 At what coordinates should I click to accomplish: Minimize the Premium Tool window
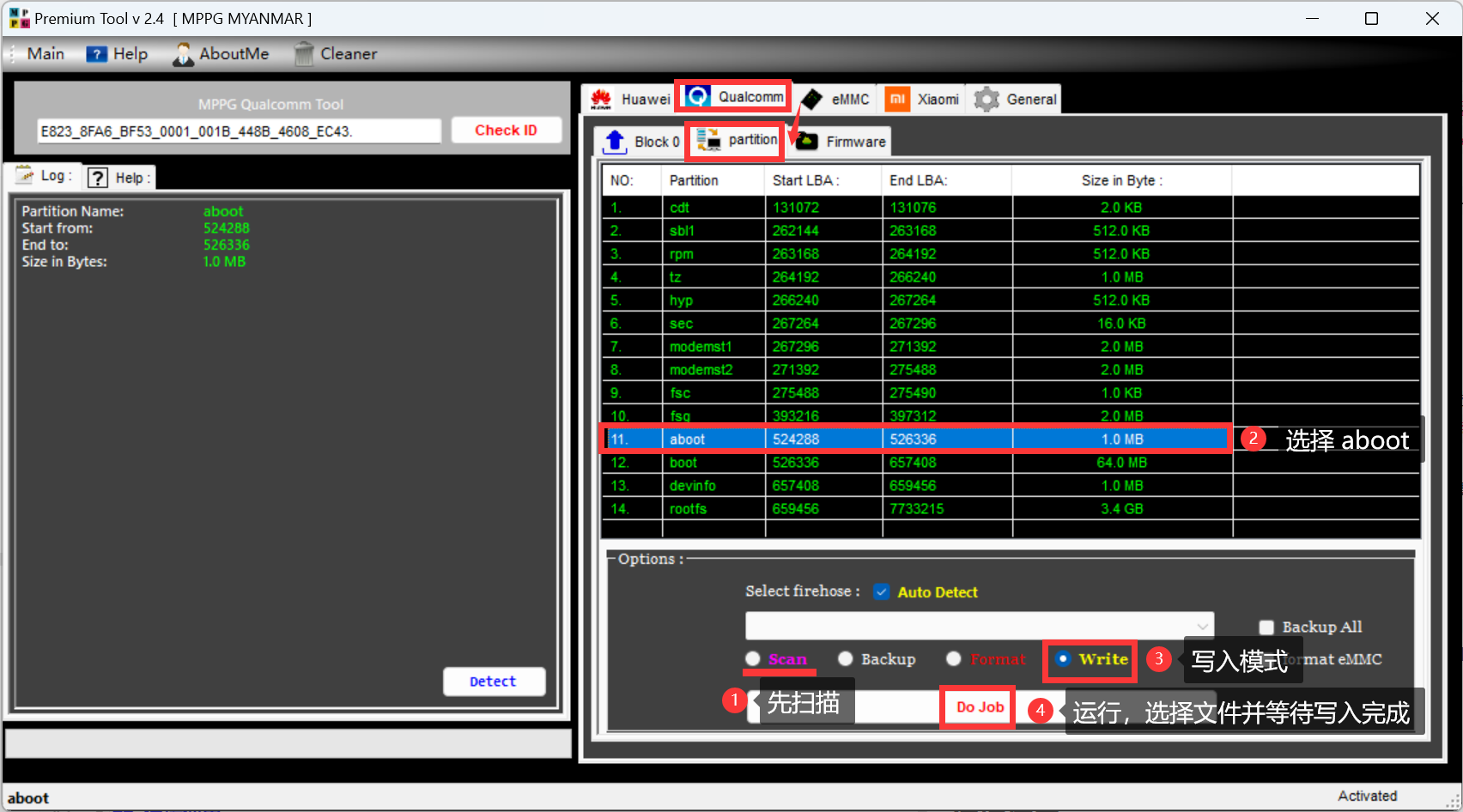[1312, 18]
